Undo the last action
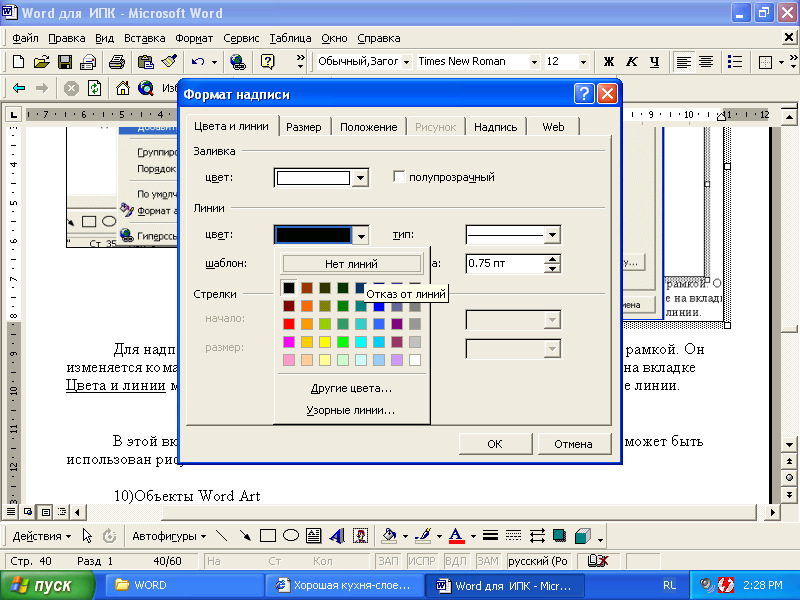The height and width of the screenshot is (600, 800). [x=197, y=62]
